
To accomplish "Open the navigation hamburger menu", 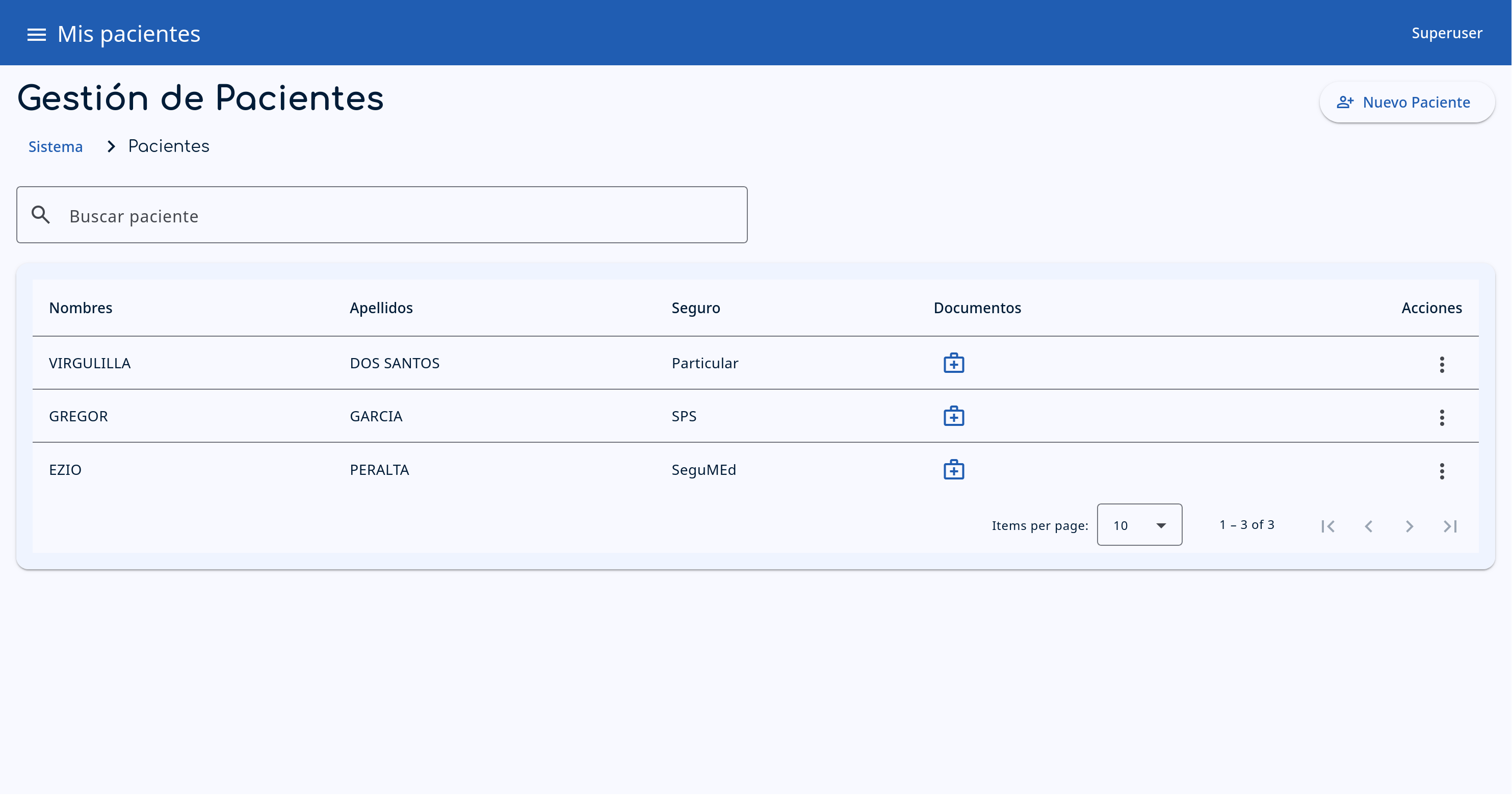I will tap(36, 34).
